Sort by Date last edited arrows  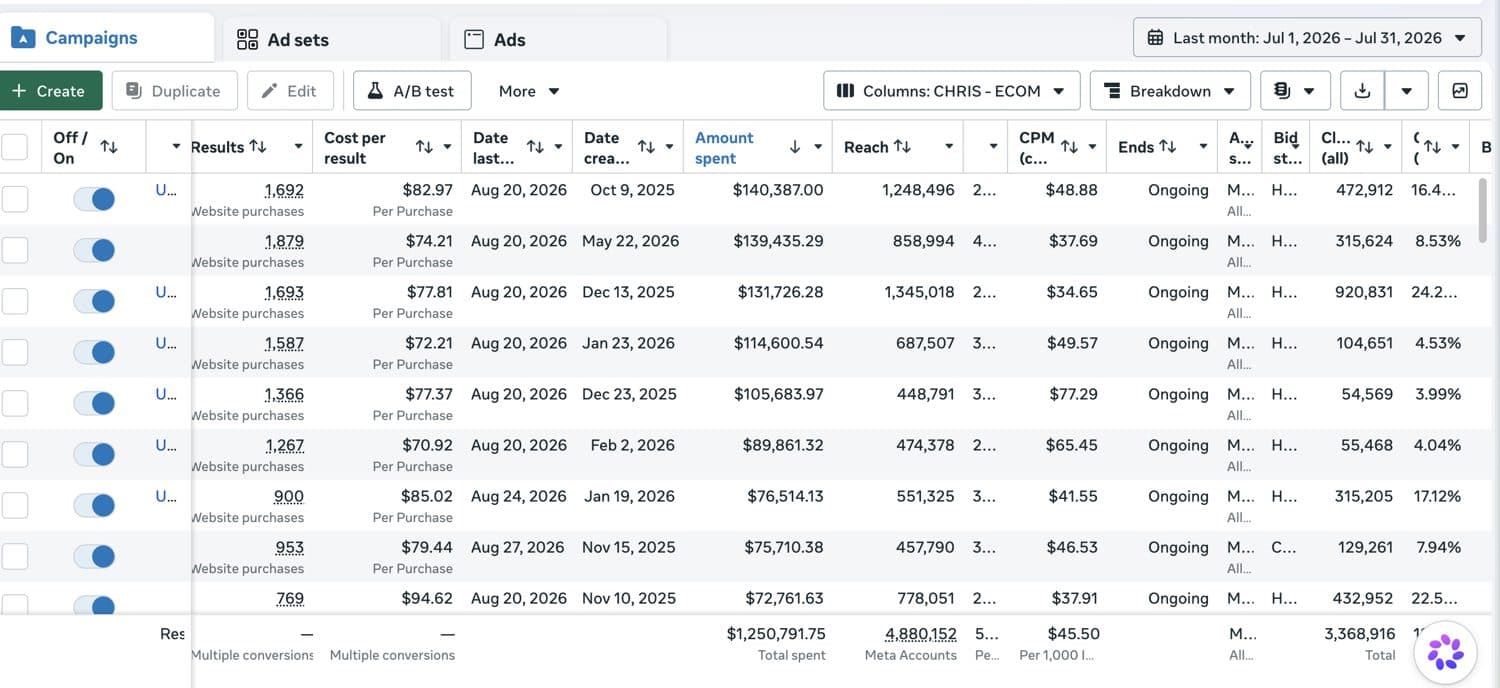pyautogui.click(x=535, y=147)
